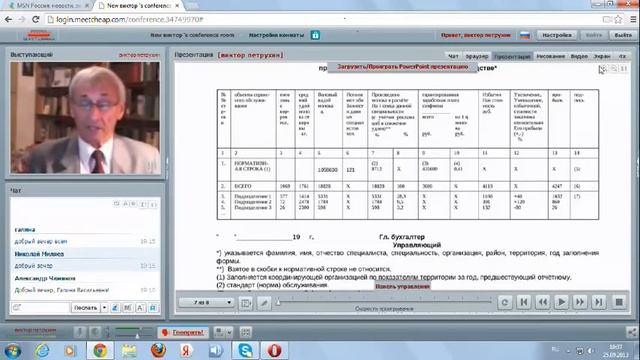Viewport: 640px width, 360px height.
Task: Select chat sender Николай Миляев
Action: pos(39,254)
